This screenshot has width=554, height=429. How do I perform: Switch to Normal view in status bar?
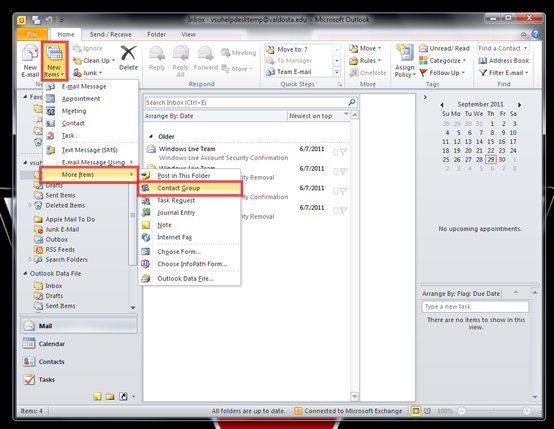coord(416,411)
